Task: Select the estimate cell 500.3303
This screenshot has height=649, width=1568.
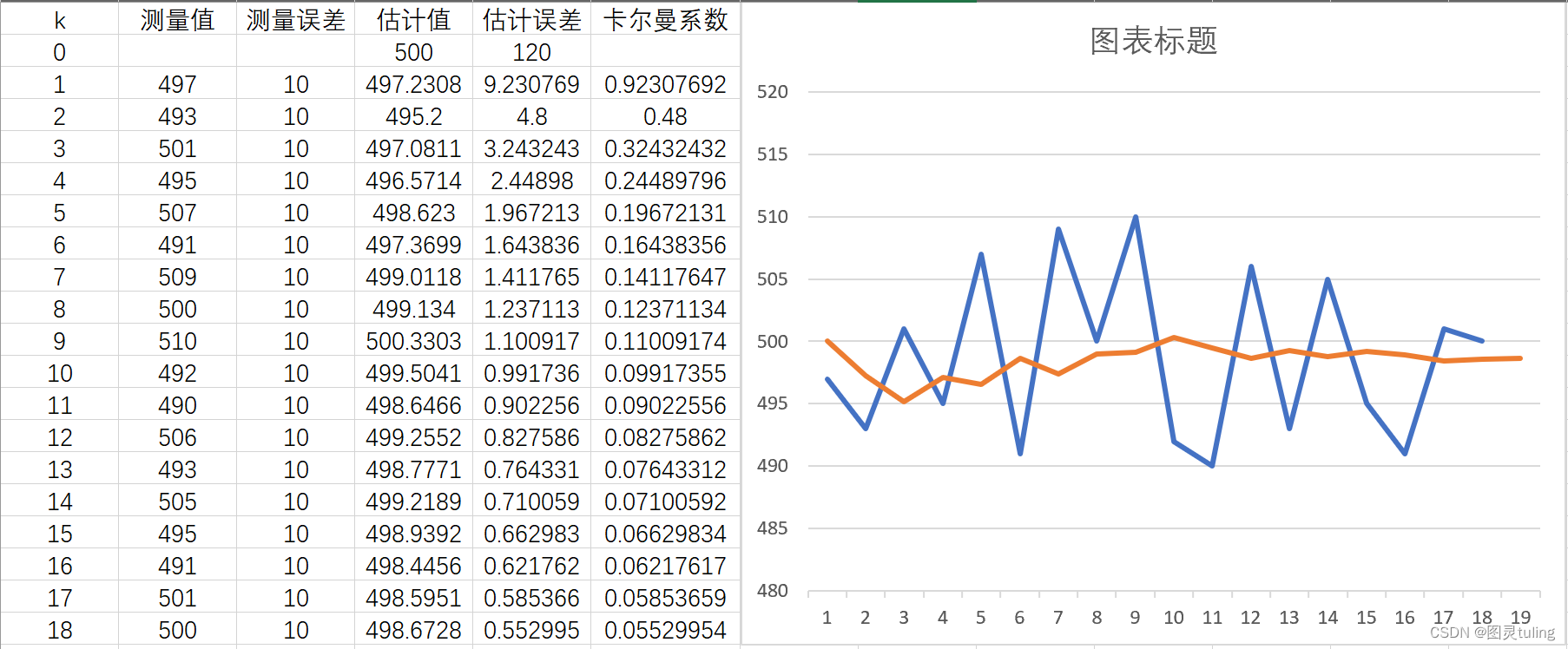Action: 413,341
